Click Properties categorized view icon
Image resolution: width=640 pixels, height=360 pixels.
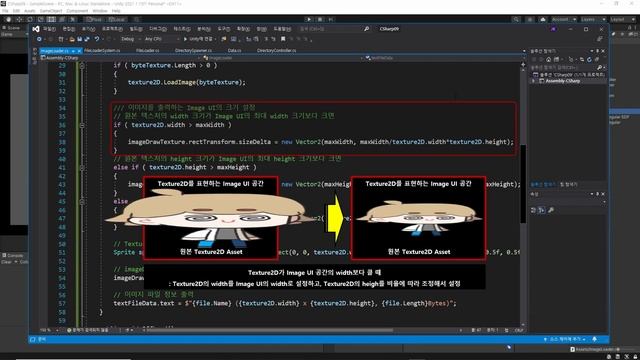click(533, 210)
